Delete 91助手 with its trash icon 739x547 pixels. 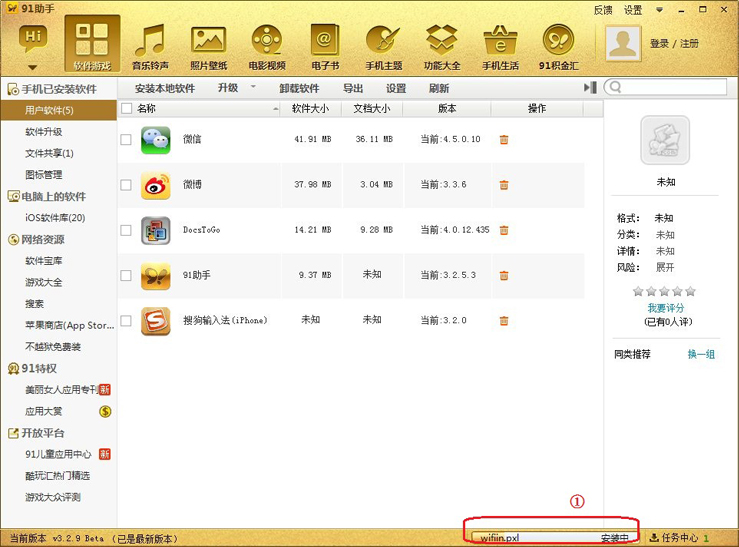coord(504,275)
